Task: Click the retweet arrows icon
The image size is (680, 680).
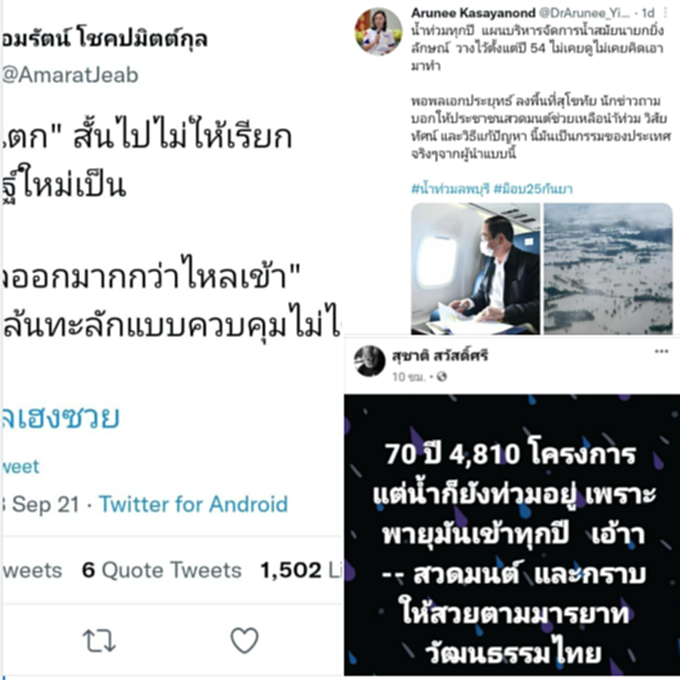Action: click(x=99, y=641)
